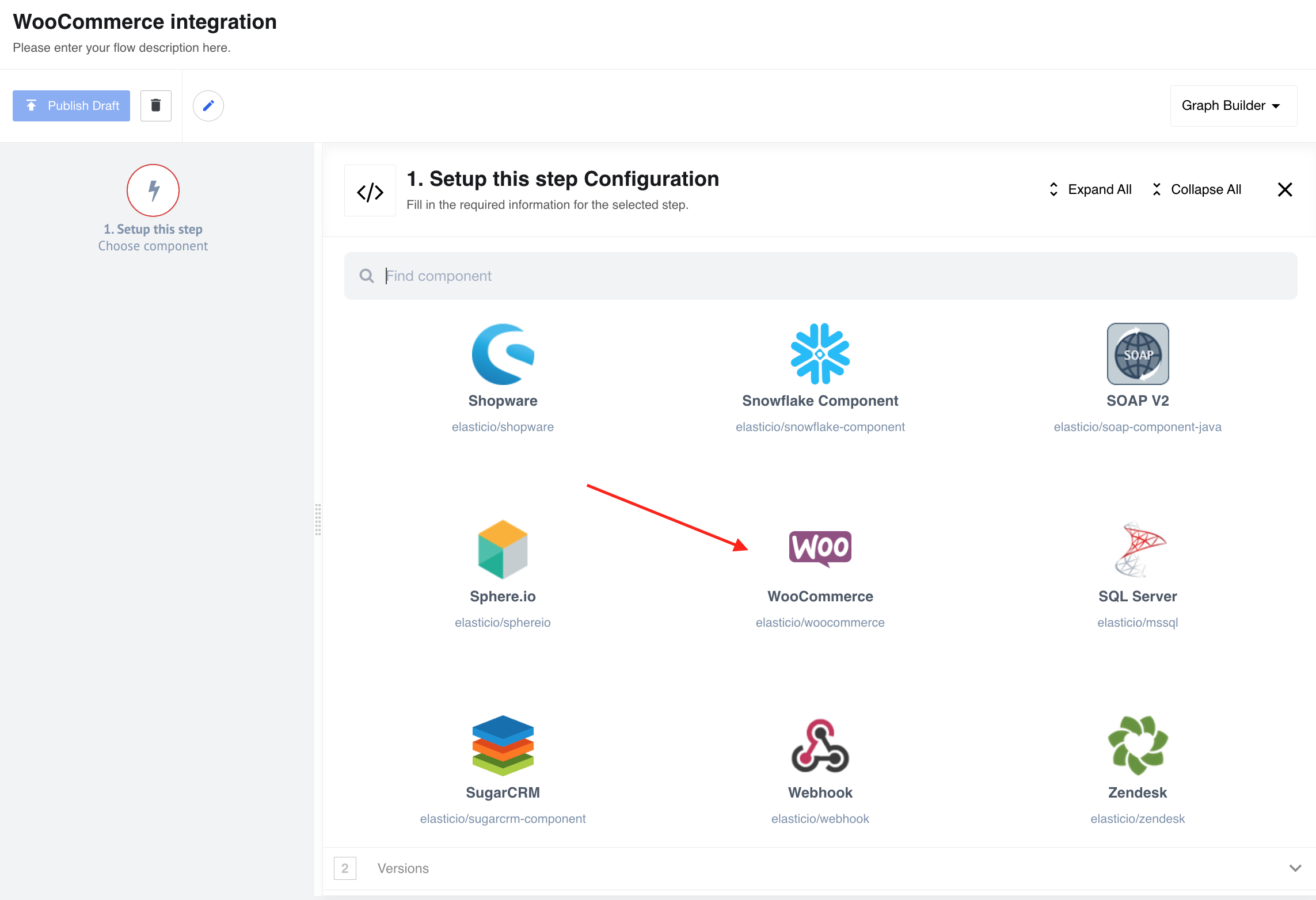Click the elasticio/soap-component-java text
Image resolution: width=1316 pixels, height=900 pixels.
1138,427
